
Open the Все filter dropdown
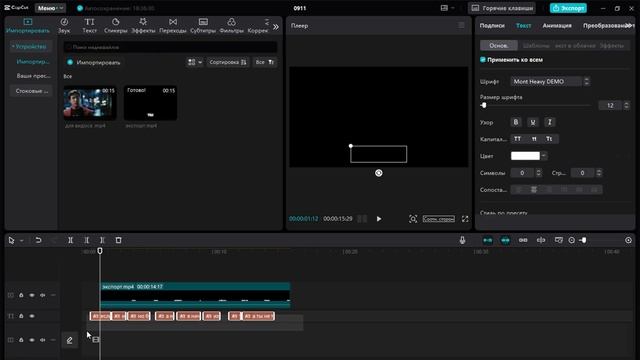click(x=264, y=62)
